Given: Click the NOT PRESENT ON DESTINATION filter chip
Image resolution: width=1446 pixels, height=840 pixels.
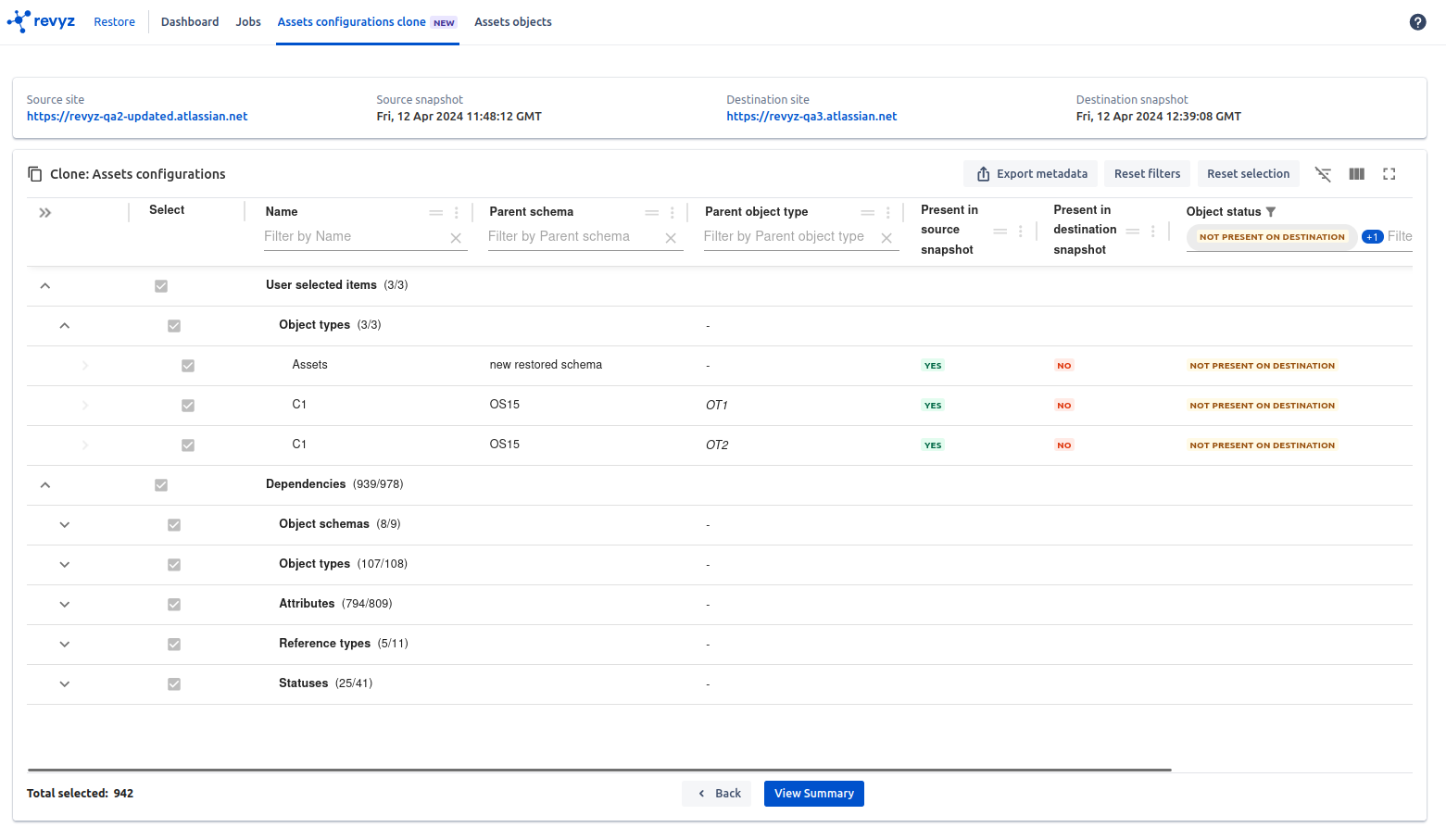Looking at the screenshot, I should pos(1272,237).
